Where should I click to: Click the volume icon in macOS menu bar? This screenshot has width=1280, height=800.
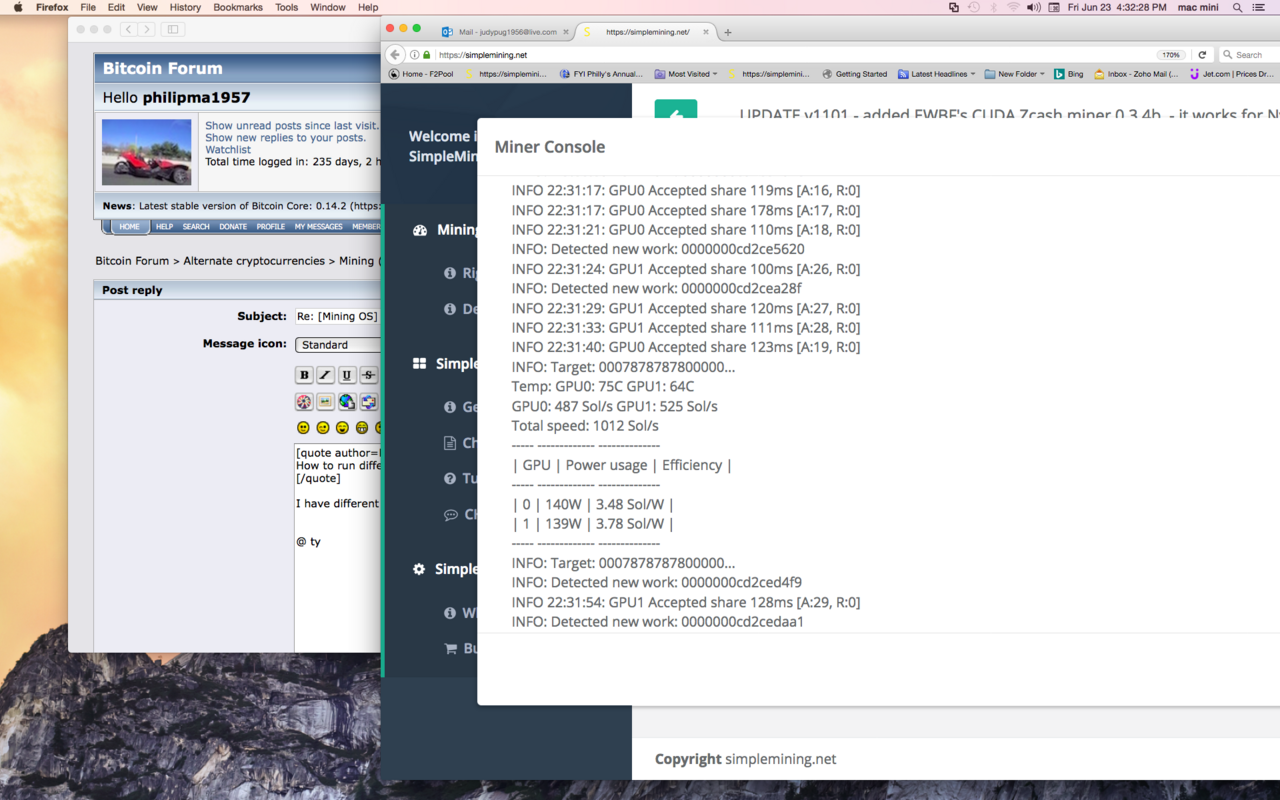pyautogui.click(x=1034, y=7)
